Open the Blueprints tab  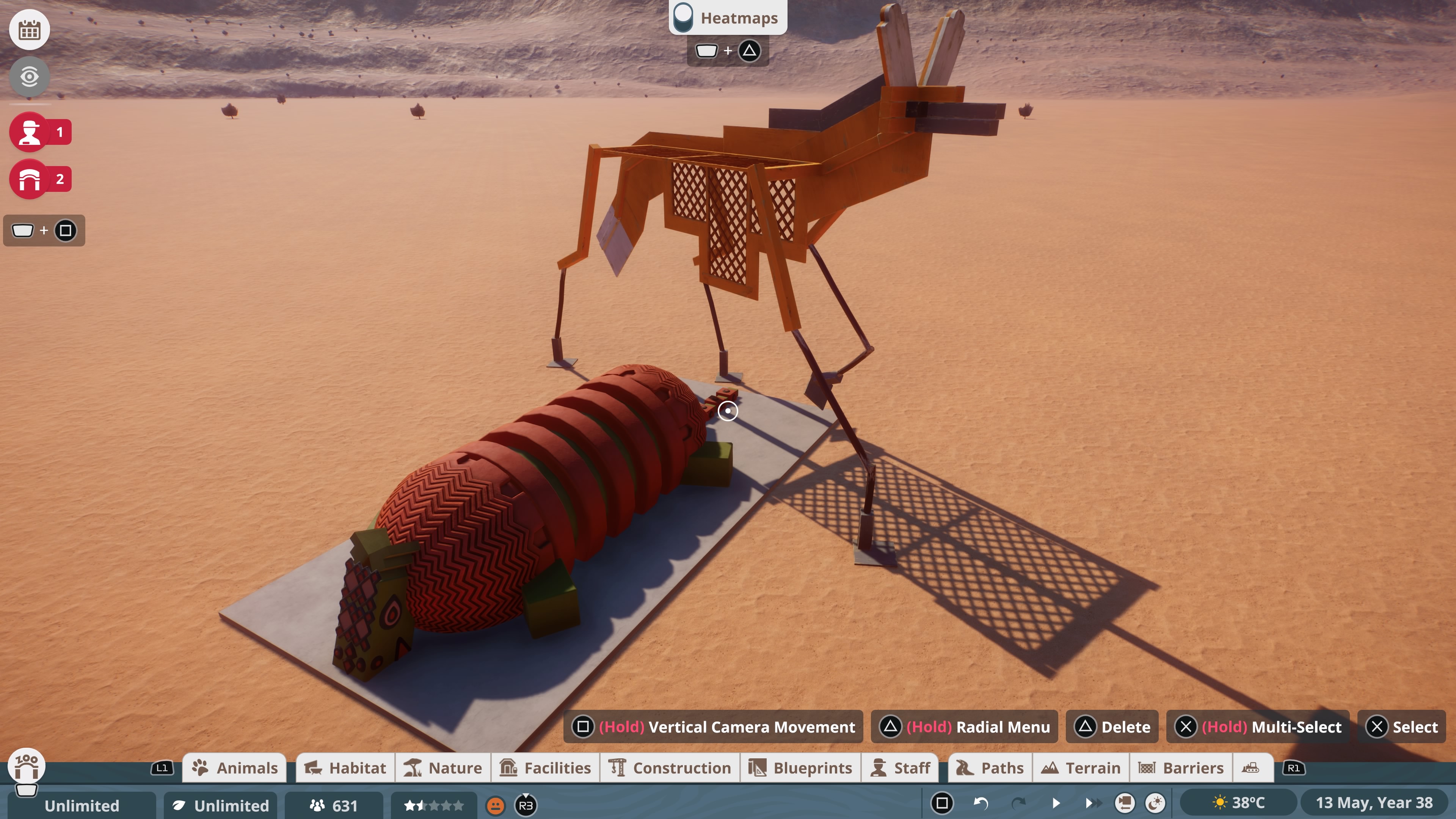[800, 767]
